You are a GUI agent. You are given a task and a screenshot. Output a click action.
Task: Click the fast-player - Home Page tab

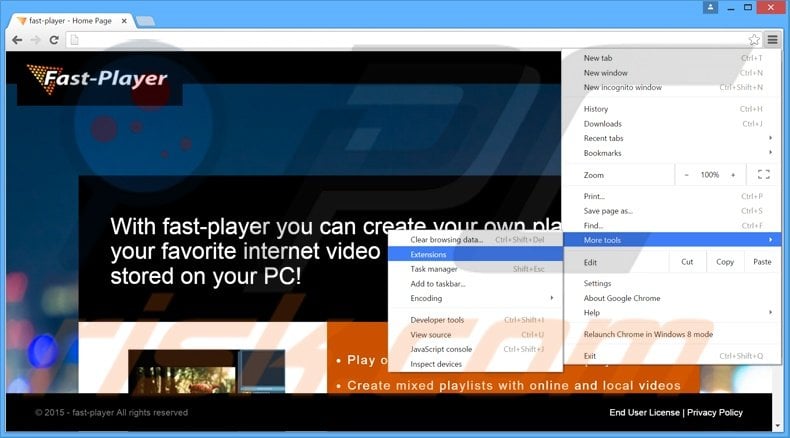point(71,21)
